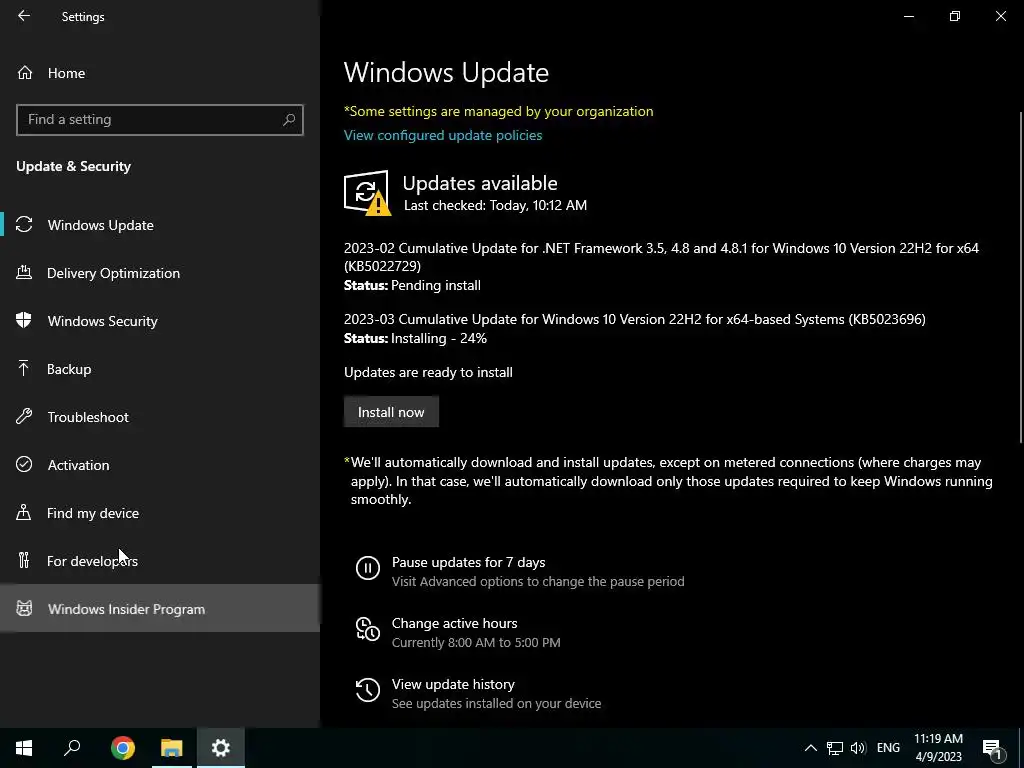Open Activation settings
Viewport: 1024px width, 768px height.
pos(160,465)
